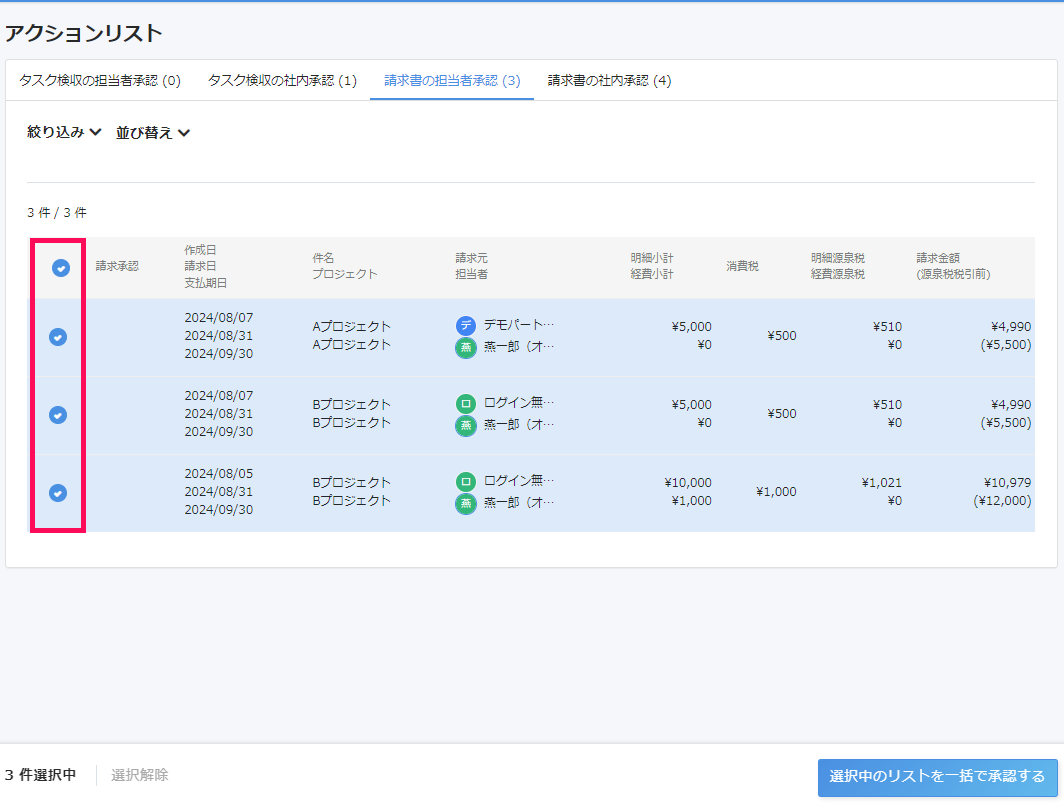Click 選択中のリストを一括で承認する button

(x=937, y=776)
